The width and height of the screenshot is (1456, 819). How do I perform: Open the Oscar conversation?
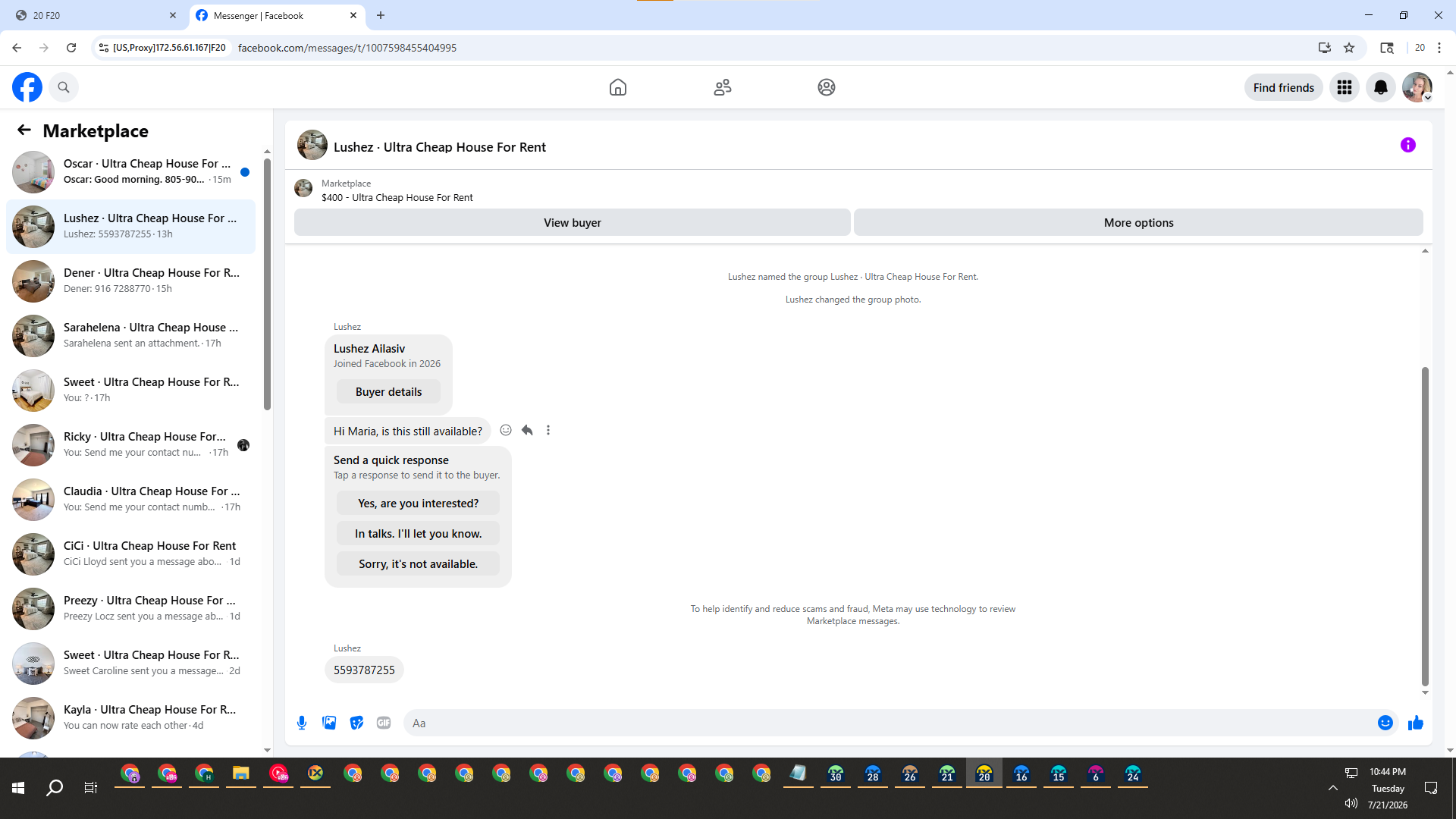point(130,172)
